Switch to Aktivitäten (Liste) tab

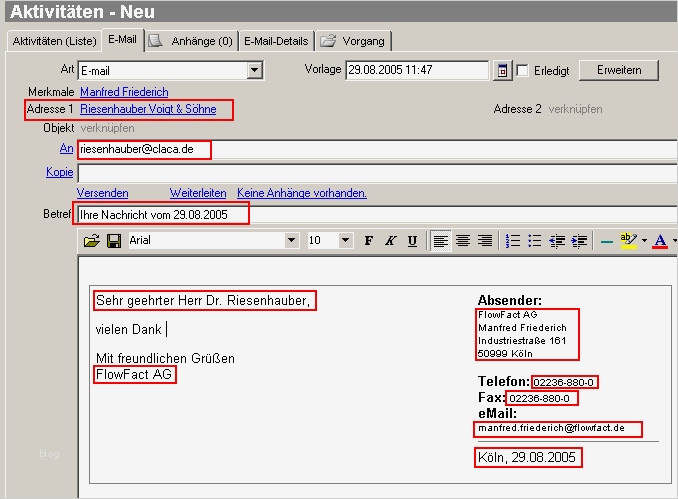point(54,41)
